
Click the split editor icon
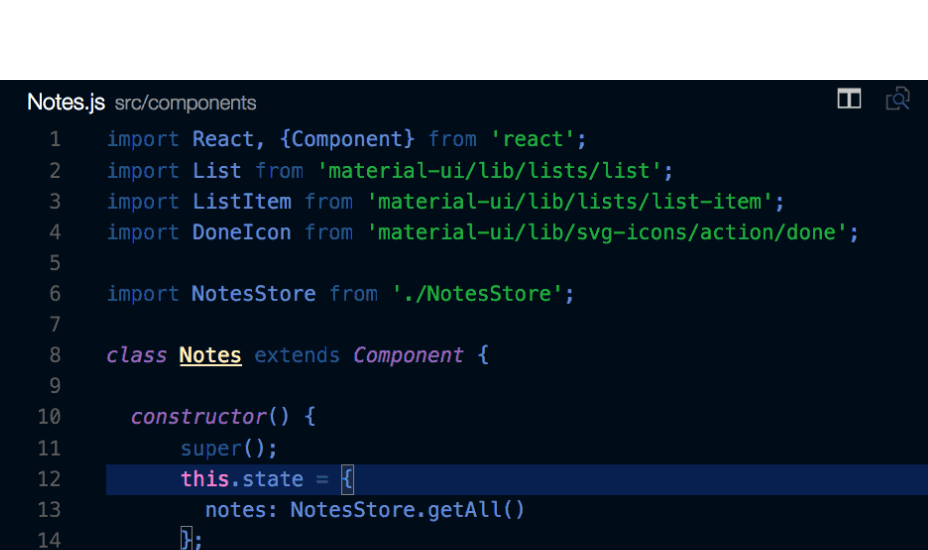(x=849, y=99)
